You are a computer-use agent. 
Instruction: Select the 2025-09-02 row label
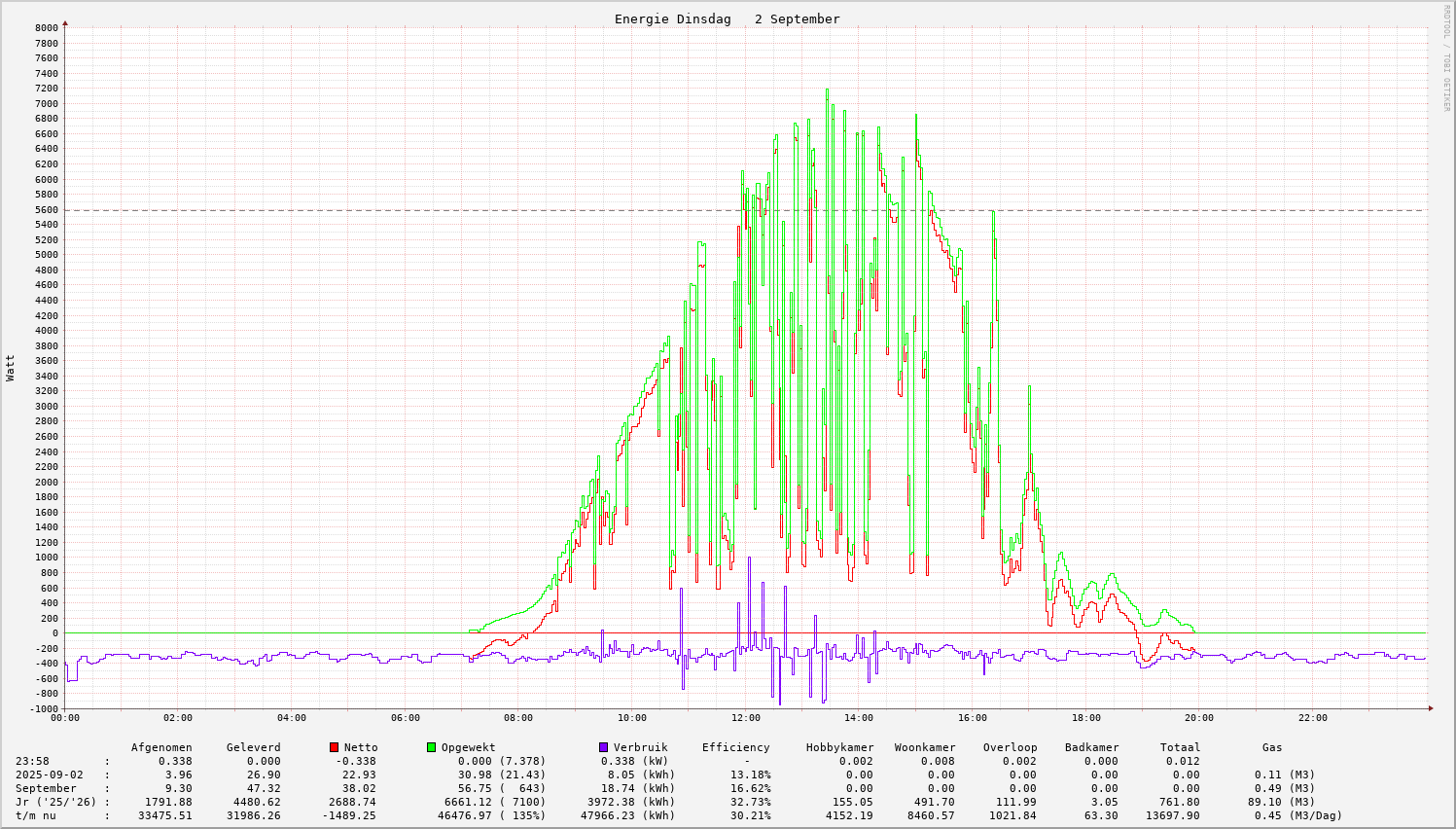pyautogui.click(x=50, y=775)
